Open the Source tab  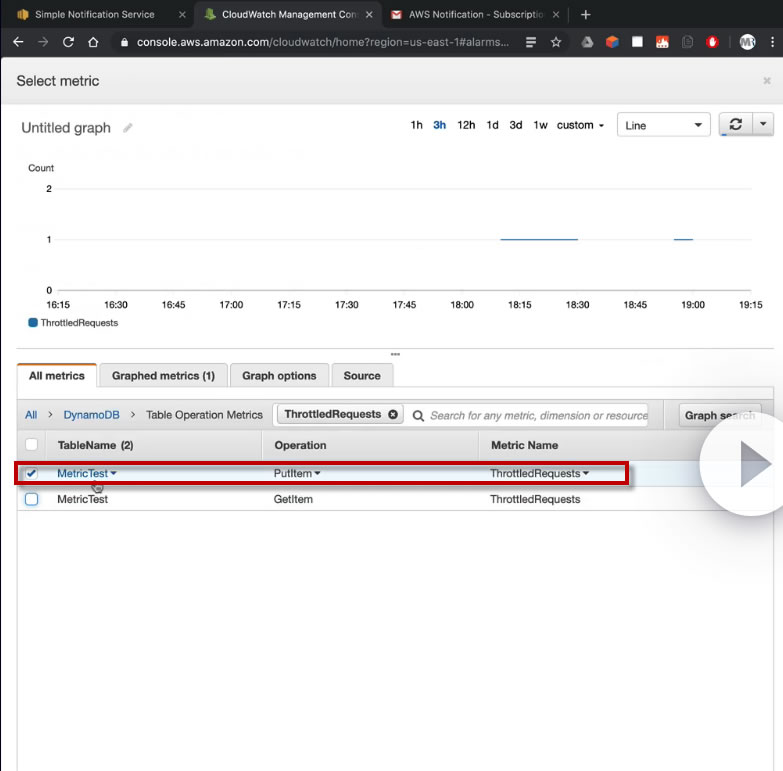click(362, 376)
